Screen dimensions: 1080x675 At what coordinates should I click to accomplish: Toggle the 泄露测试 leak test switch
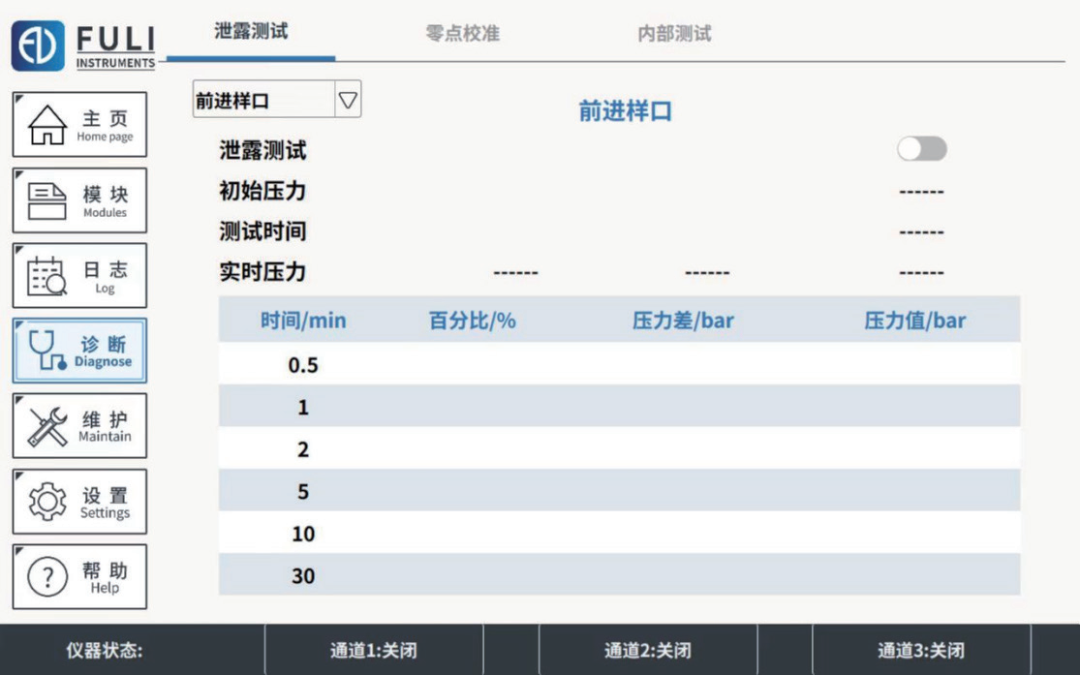[922, 149]
